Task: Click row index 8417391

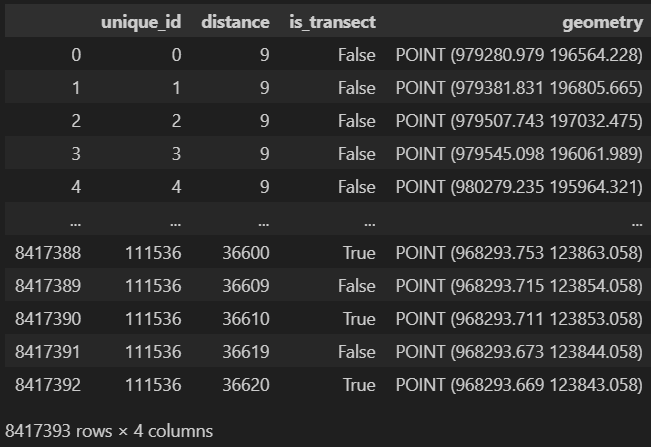Action: click(48, 352)
